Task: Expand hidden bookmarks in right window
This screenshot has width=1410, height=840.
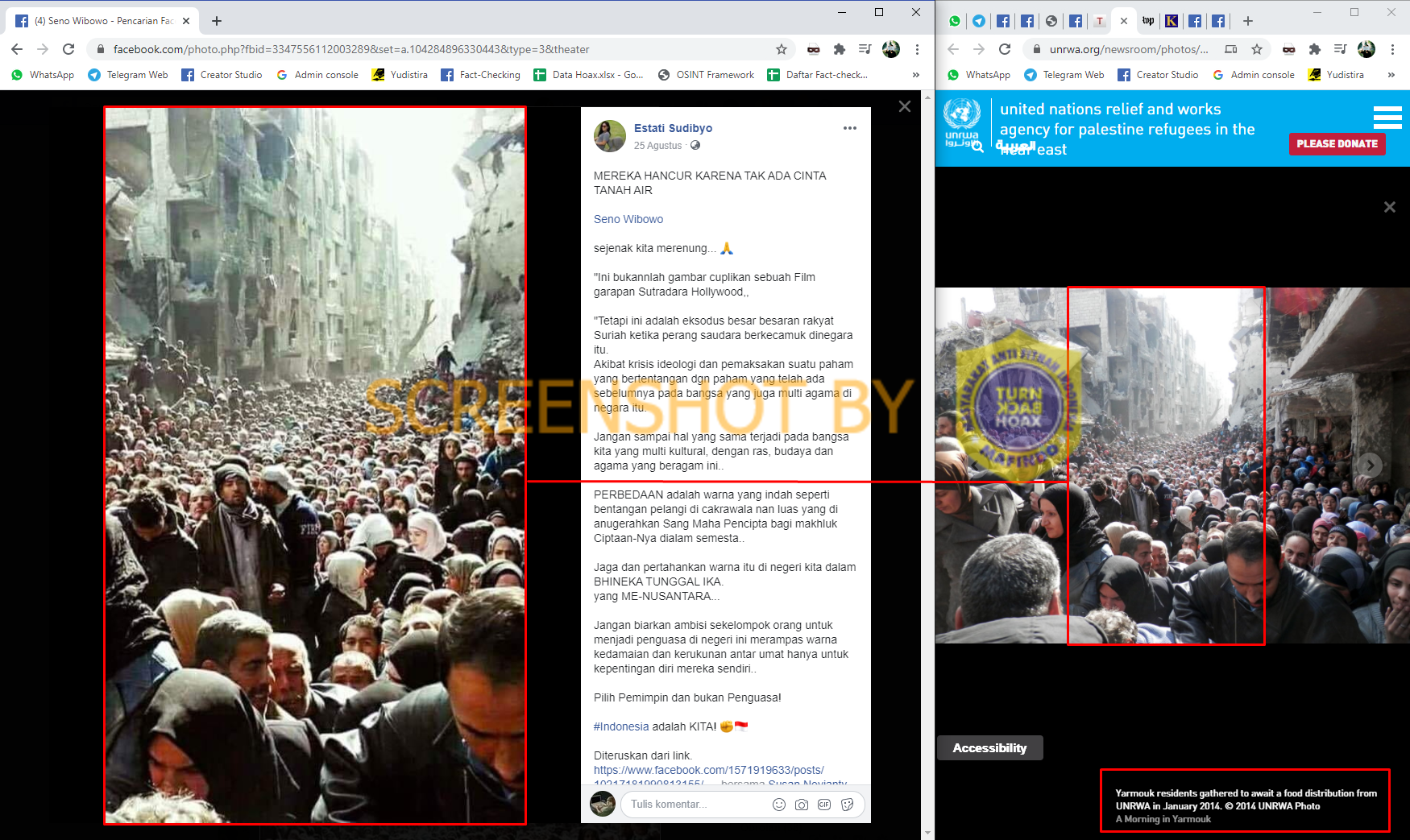Action: (1391, 75)
